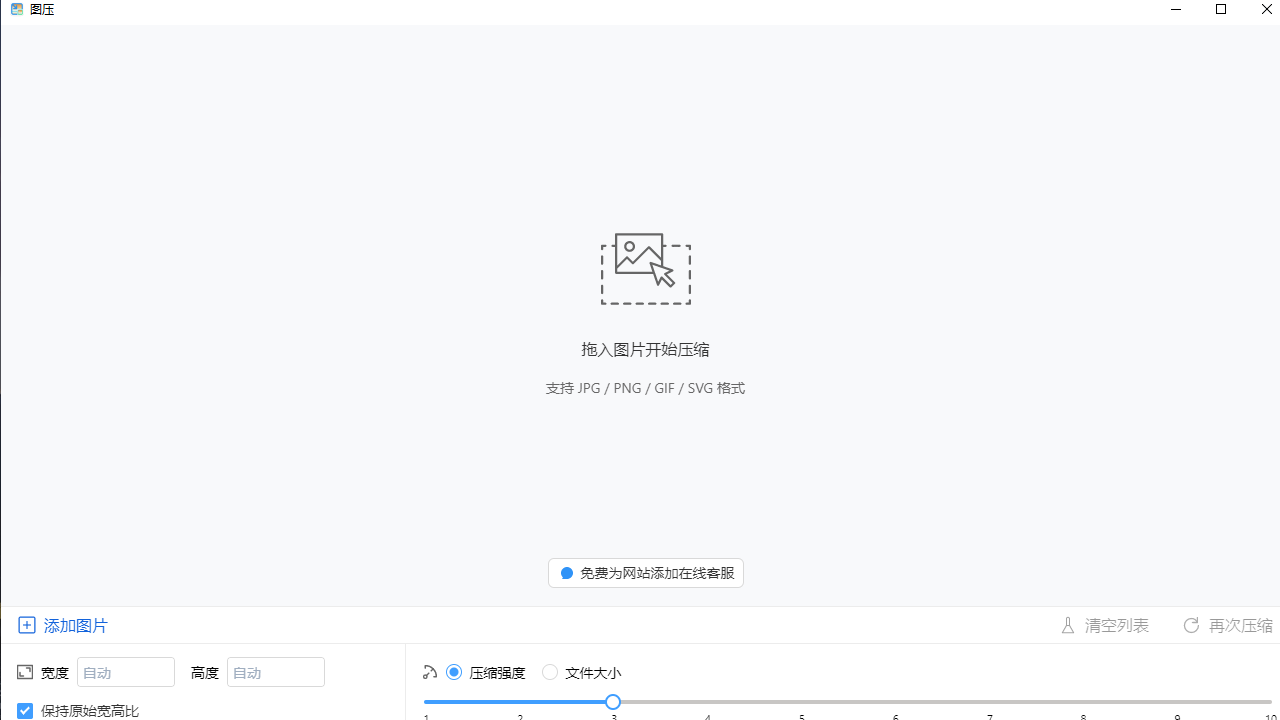Select the 文件大小 radio button

pos(550,672)
